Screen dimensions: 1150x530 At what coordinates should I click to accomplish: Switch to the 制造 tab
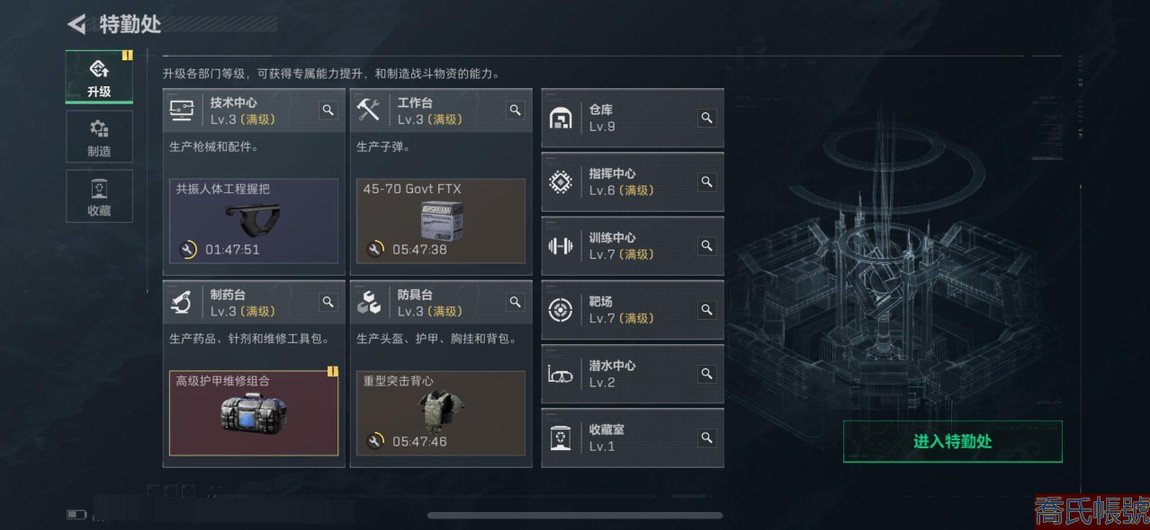(x=99, y=137)
